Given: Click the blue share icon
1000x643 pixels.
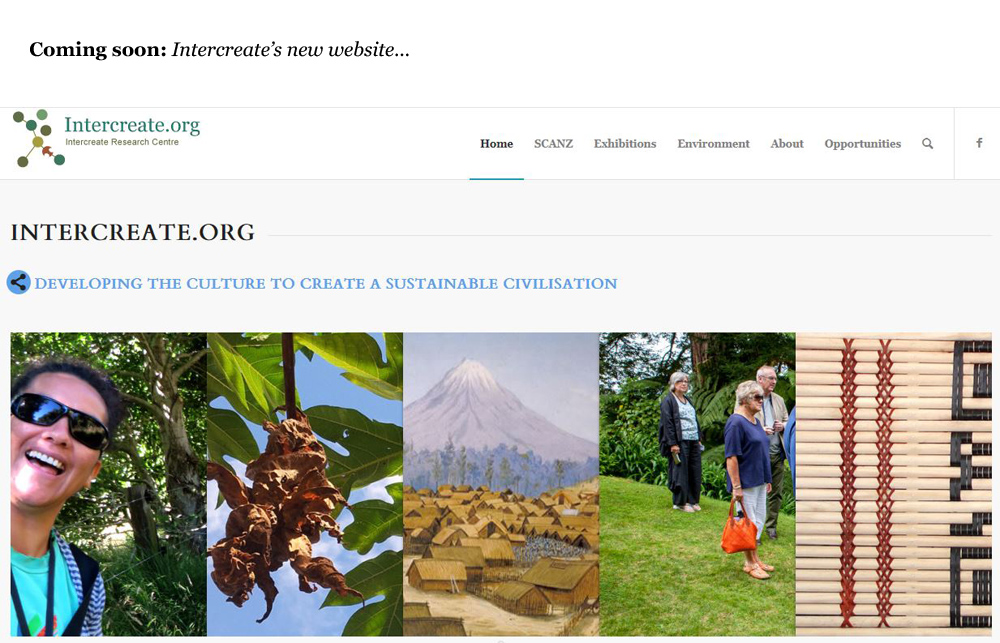Looking at the screenshot, I should [x=18, y=283].
